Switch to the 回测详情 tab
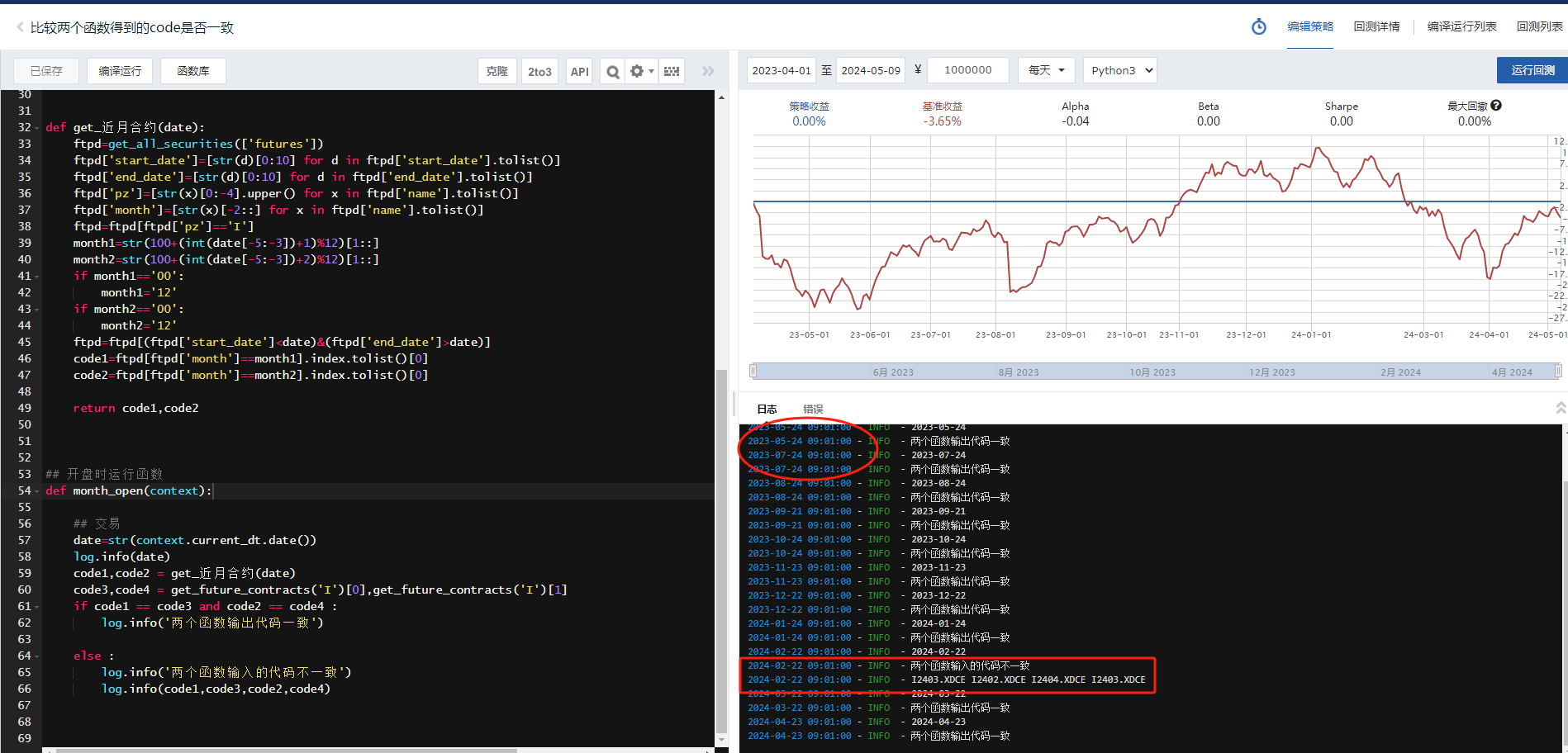Image resolution: width=1568 pixels, height=753 pixels. [1376, 26]
